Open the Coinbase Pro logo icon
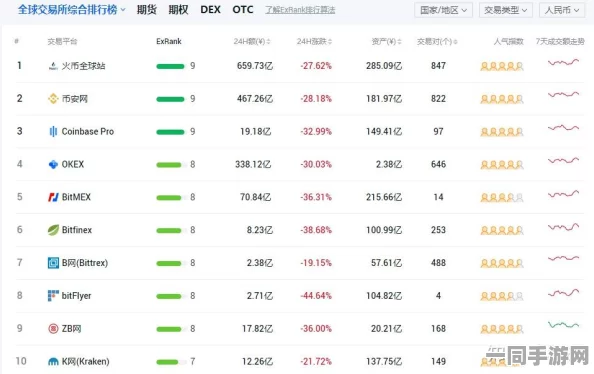Viewport: 594px width, 374px height. click(53, 131)
